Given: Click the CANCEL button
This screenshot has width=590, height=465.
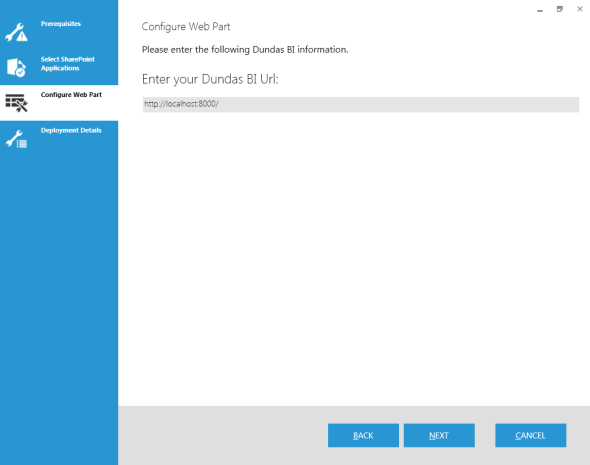Looking at the screenshot, I should pos(531,435).
